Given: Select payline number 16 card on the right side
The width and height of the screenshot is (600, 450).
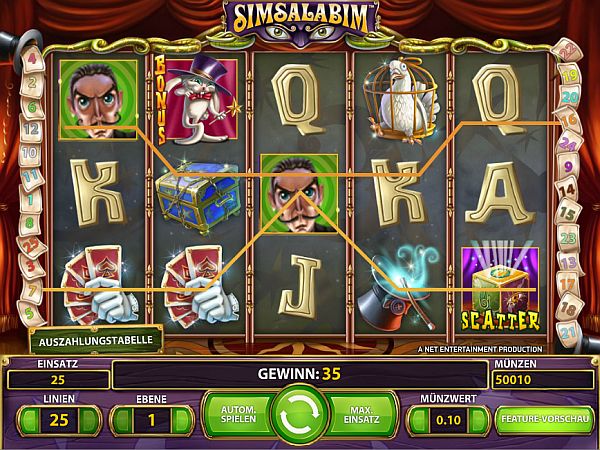Looking at the screenshot, I should click(571, 120).
